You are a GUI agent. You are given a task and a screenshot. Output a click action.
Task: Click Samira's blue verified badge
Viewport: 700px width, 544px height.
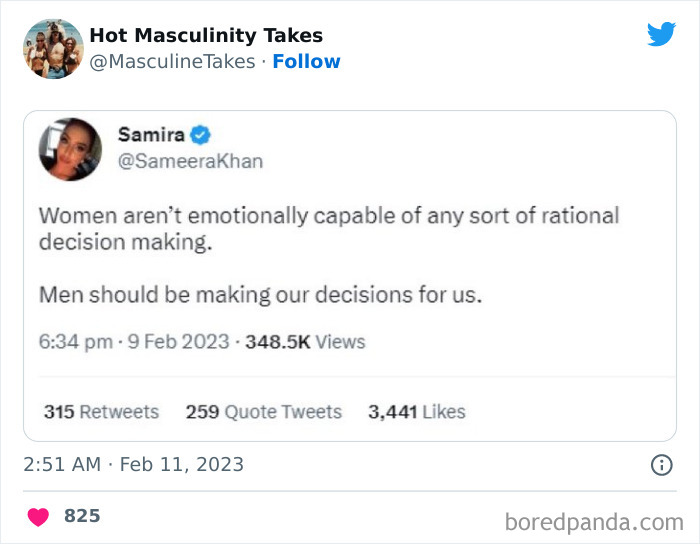coord(200,135)
